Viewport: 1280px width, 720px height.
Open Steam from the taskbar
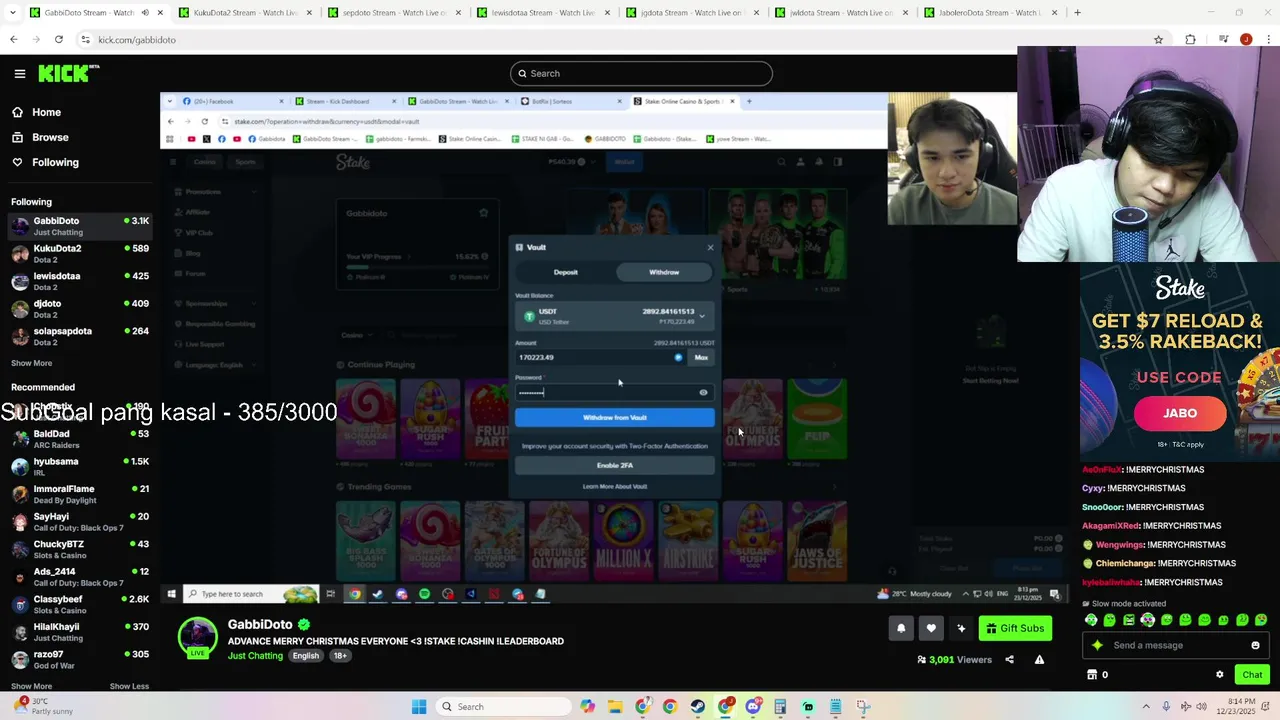(697, 707)
